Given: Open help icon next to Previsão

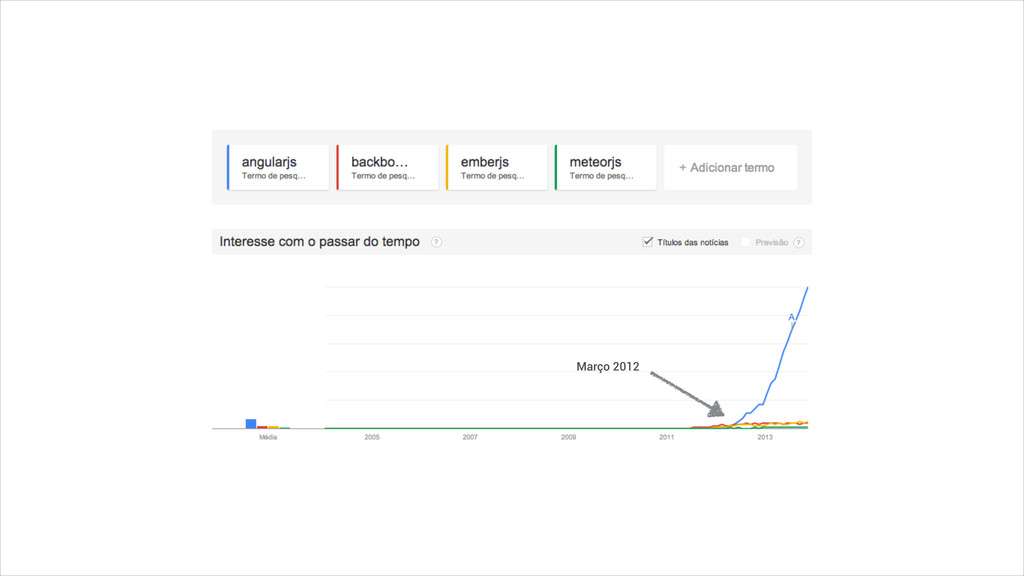Looking at the screenshot, I should [799, 242].
